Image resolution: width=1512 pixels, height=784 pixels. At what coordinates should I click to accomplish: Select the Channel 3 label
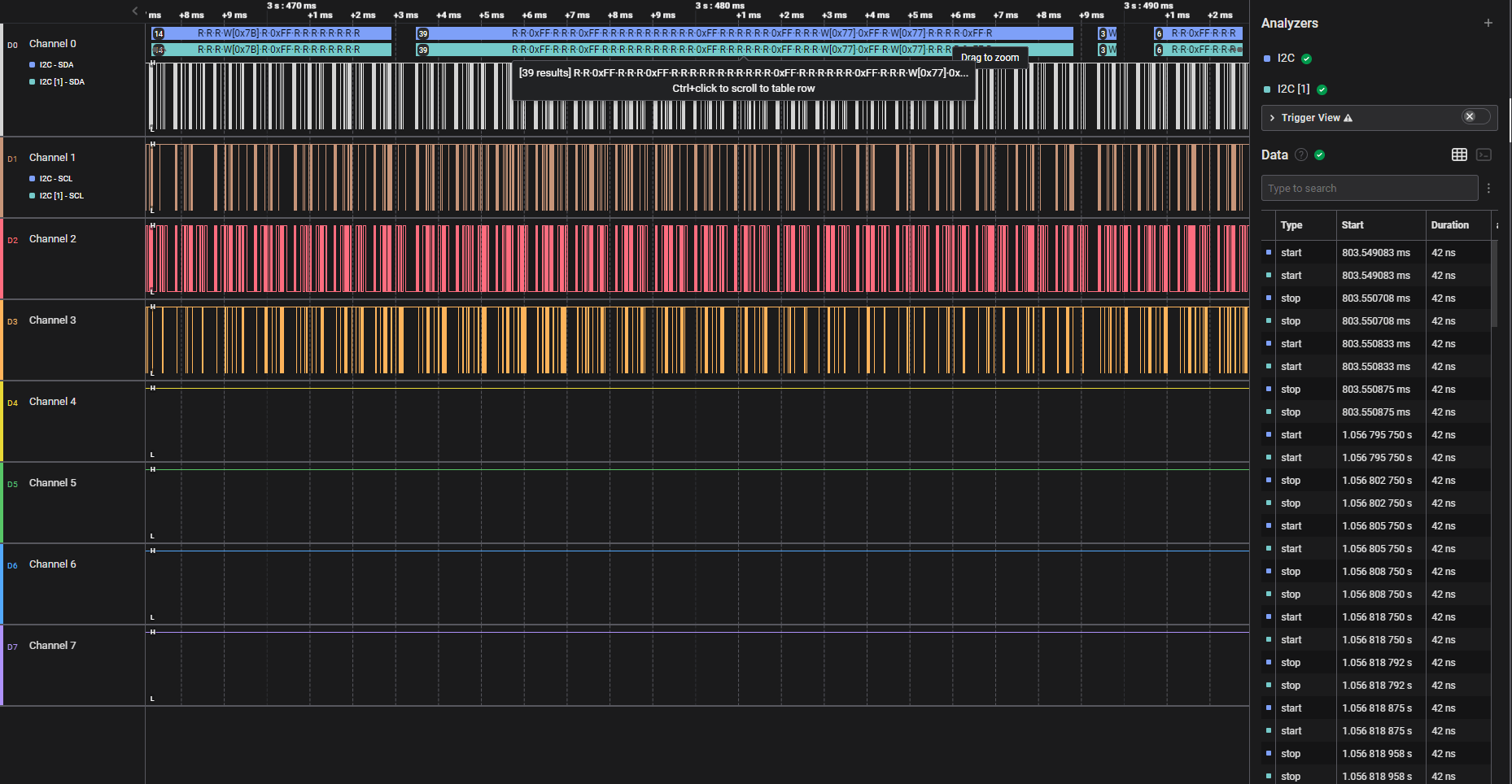click(53, 320)
